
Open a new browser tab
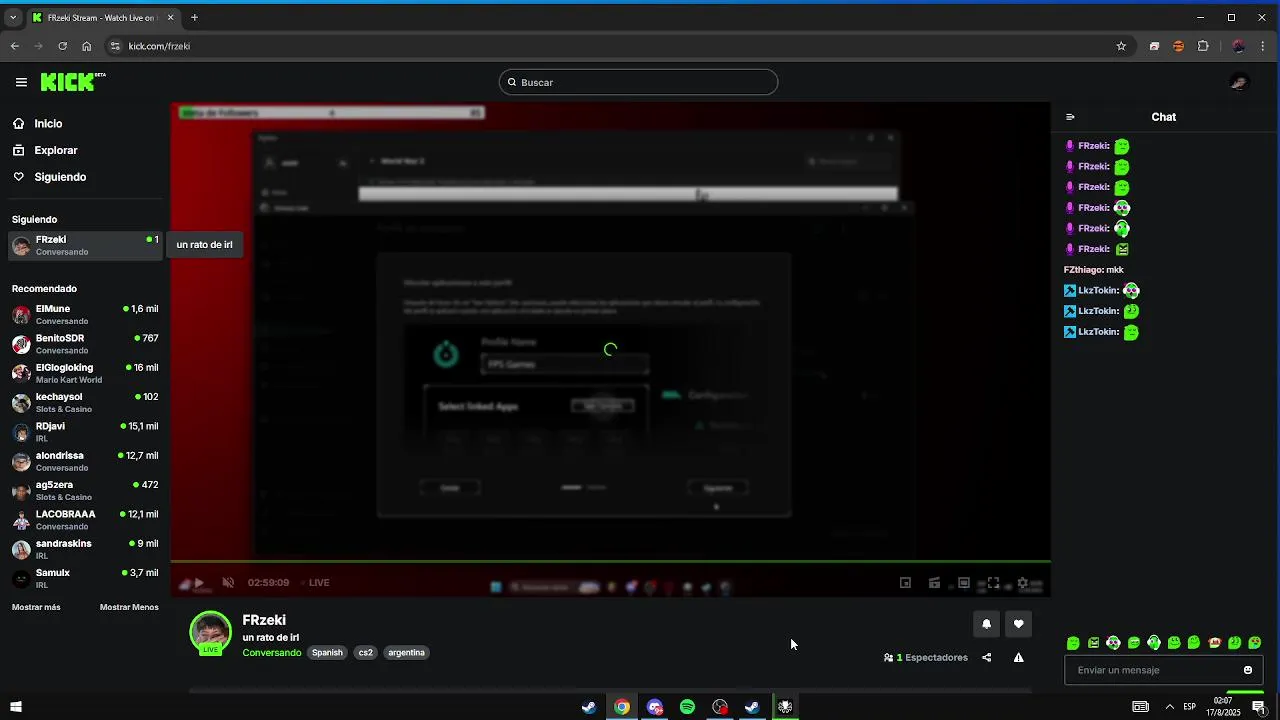click(x=194, y=17)
